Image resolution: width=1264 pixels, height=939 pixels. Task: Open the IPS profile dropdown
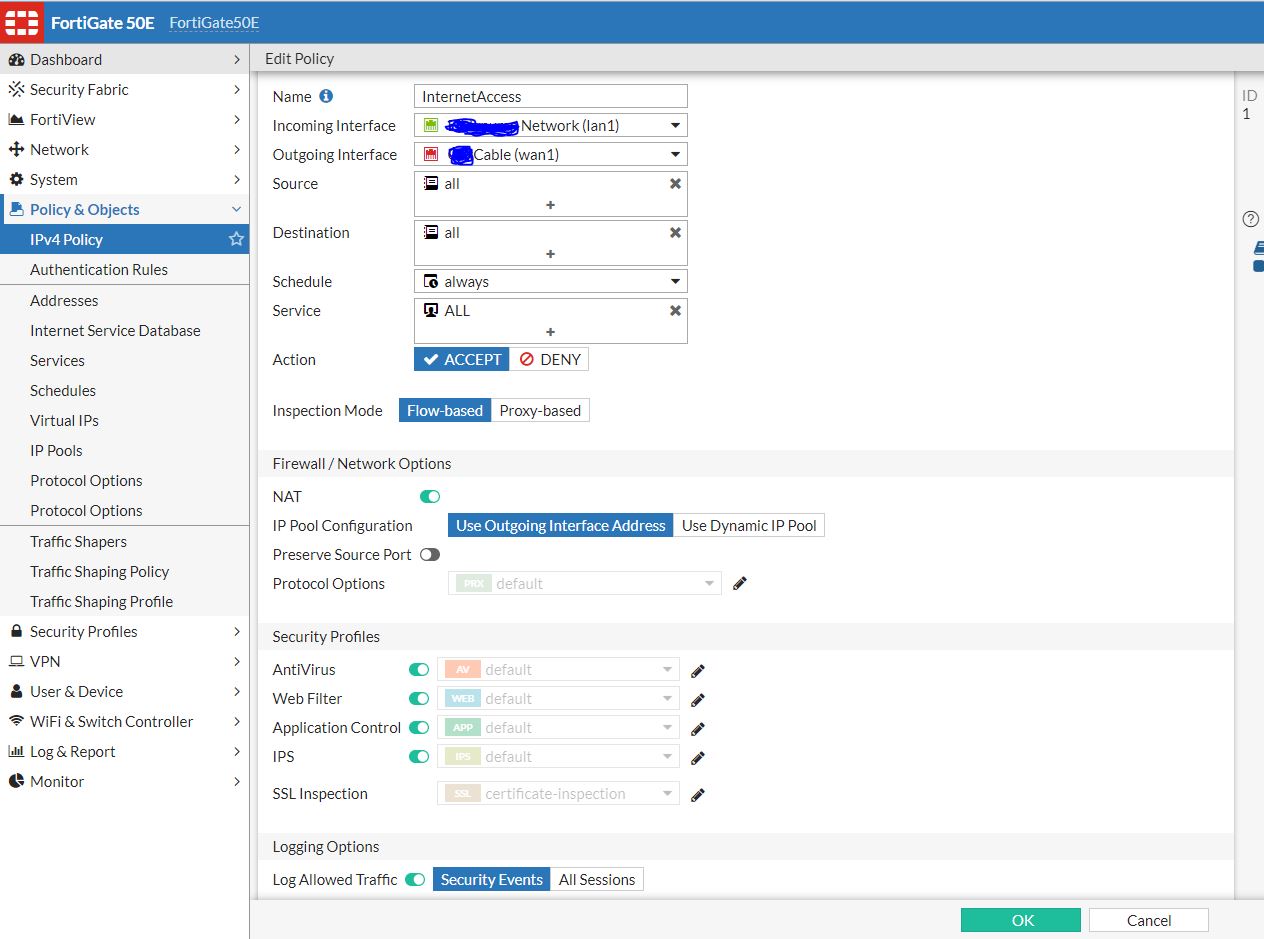[x=558, y=756]
